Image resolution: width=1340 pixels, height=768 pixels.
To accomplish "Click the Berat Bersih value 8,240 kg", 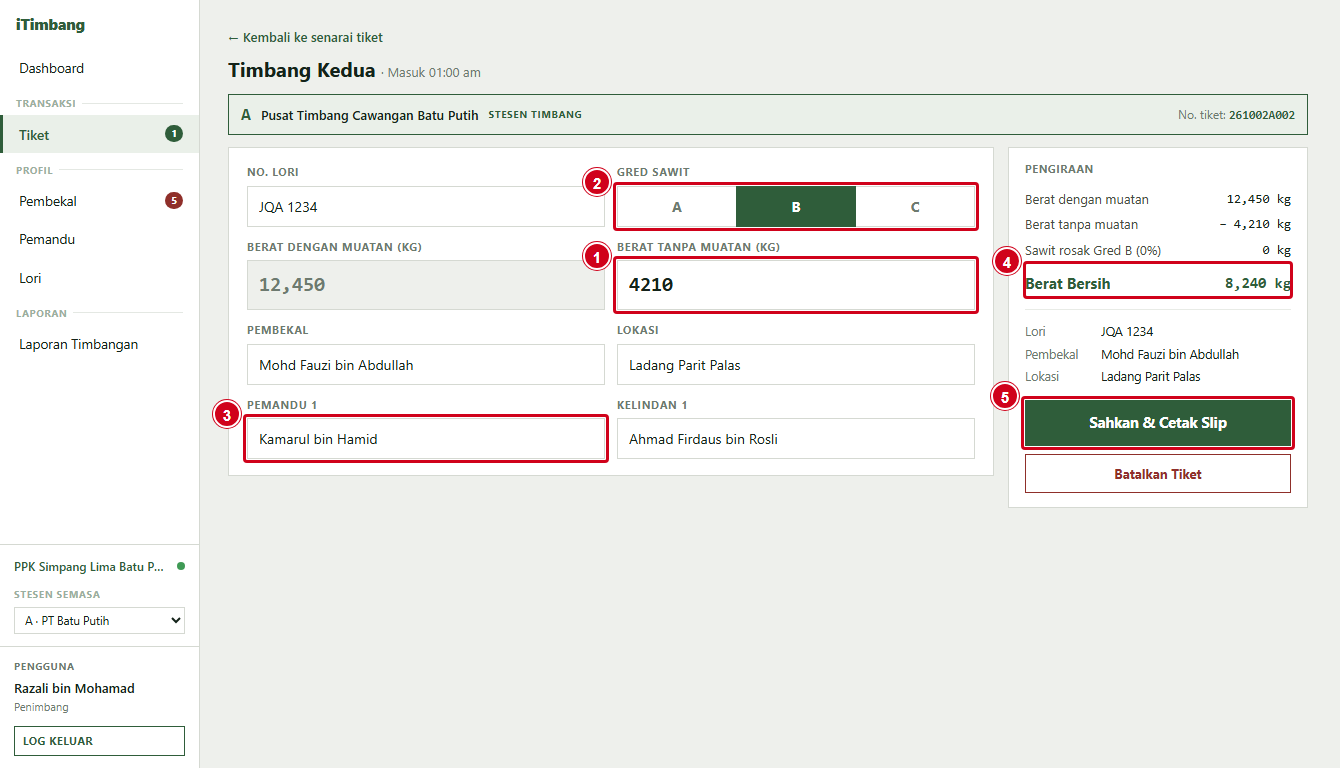I will pos(1258,284).
